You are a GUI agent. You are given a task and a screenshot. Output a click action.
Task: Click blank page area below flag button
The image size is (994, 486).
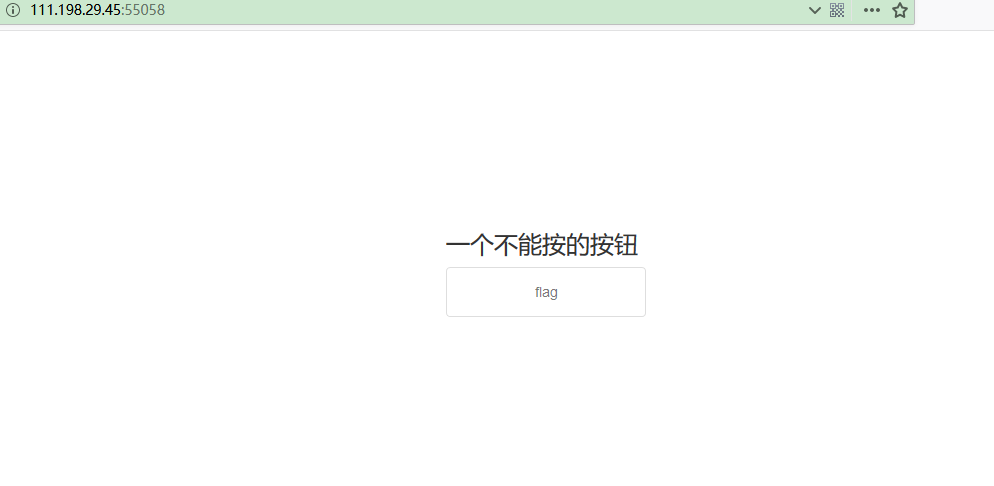(x=546, y=399)
